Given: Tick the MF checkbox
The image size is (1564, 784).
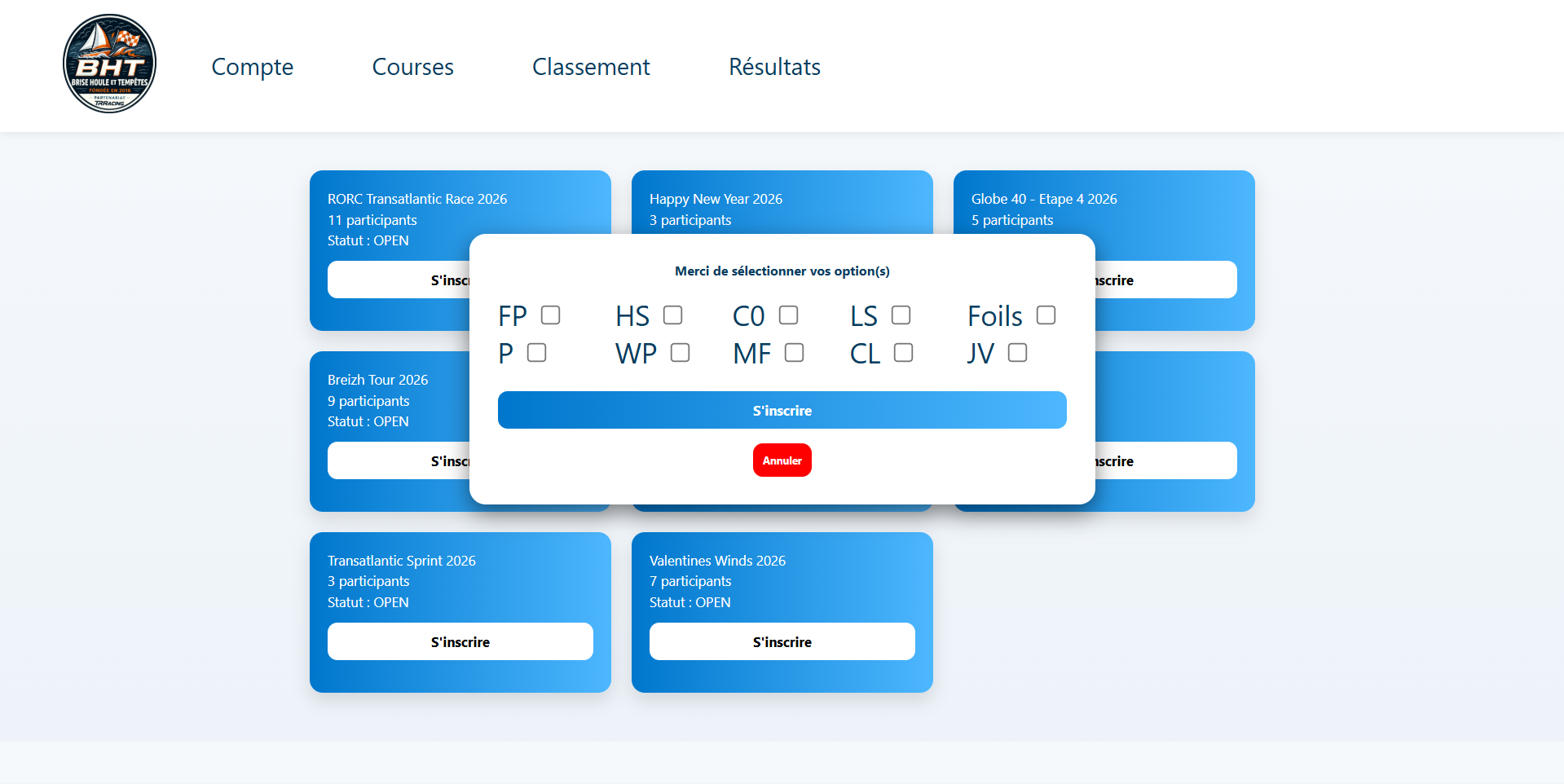Looking at the screenshot, I should [x=794, y=353].
